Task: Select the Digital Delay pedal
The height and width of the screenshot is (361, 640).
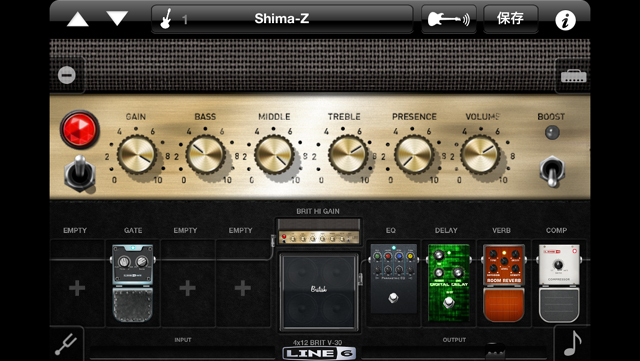Action: pyautogui.click(x=449, y=283)
